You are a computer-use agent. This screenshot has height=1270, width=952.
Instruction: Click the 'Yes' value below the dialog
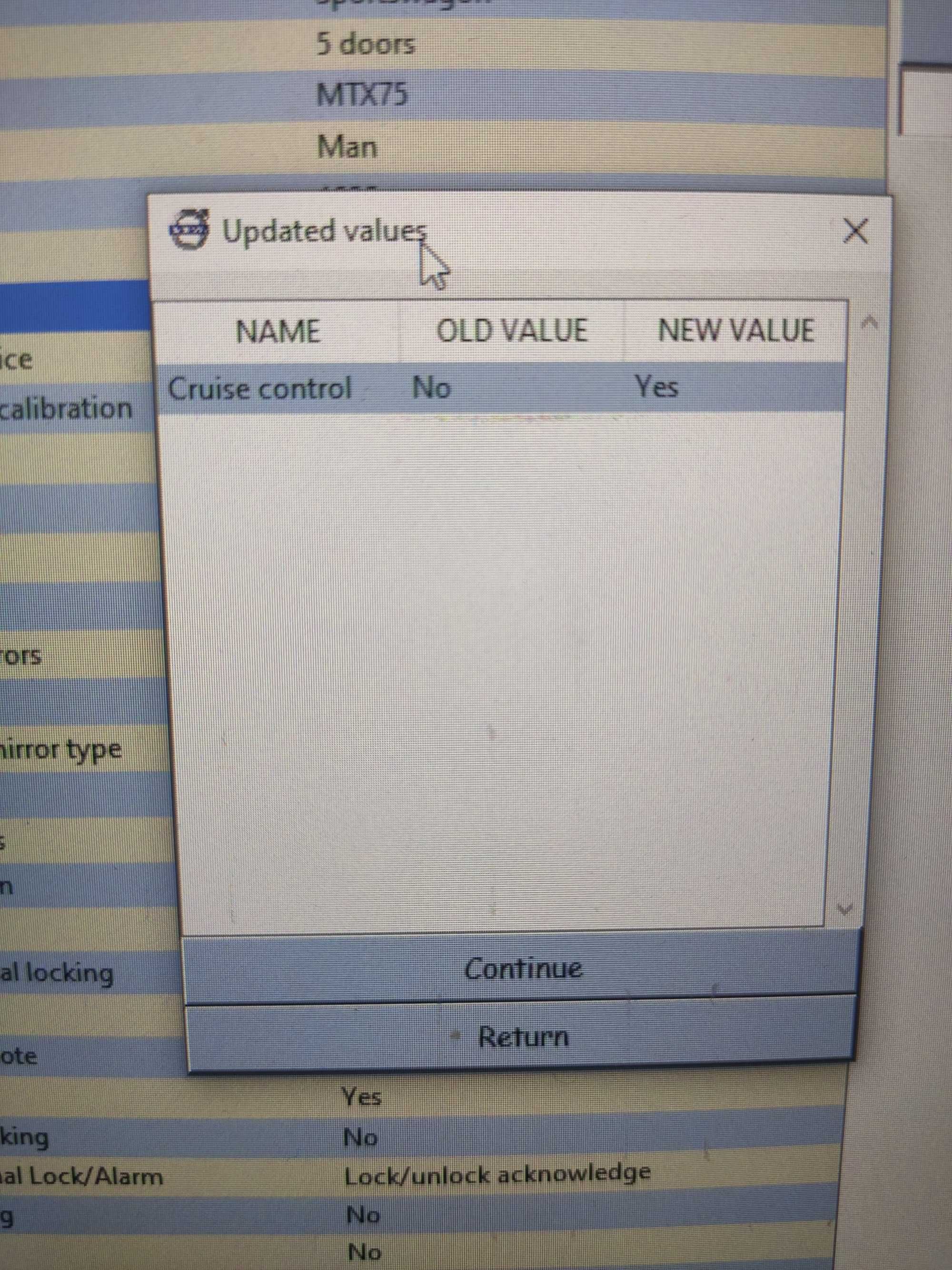(361, 1097)
